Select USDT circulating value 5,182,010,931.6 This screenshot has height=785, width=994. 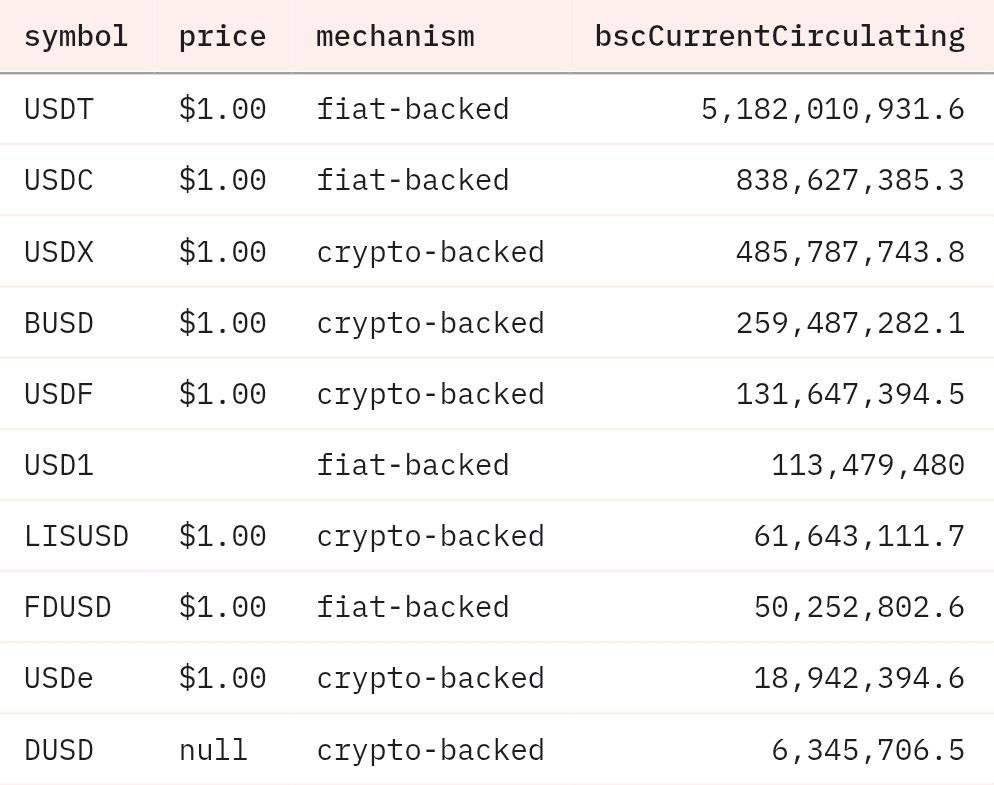coord(832,109)
